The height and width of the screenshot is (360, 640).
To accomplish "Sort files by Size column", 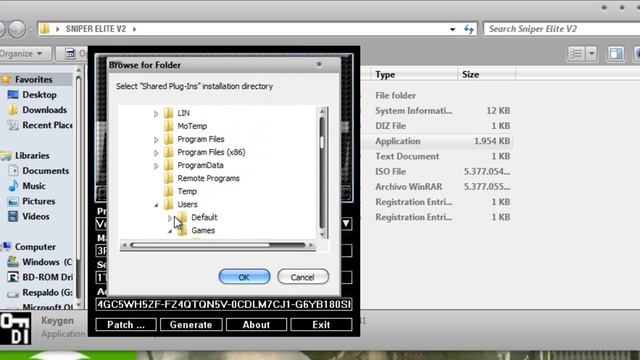I will pyautogui.click(x=486, y=75).
